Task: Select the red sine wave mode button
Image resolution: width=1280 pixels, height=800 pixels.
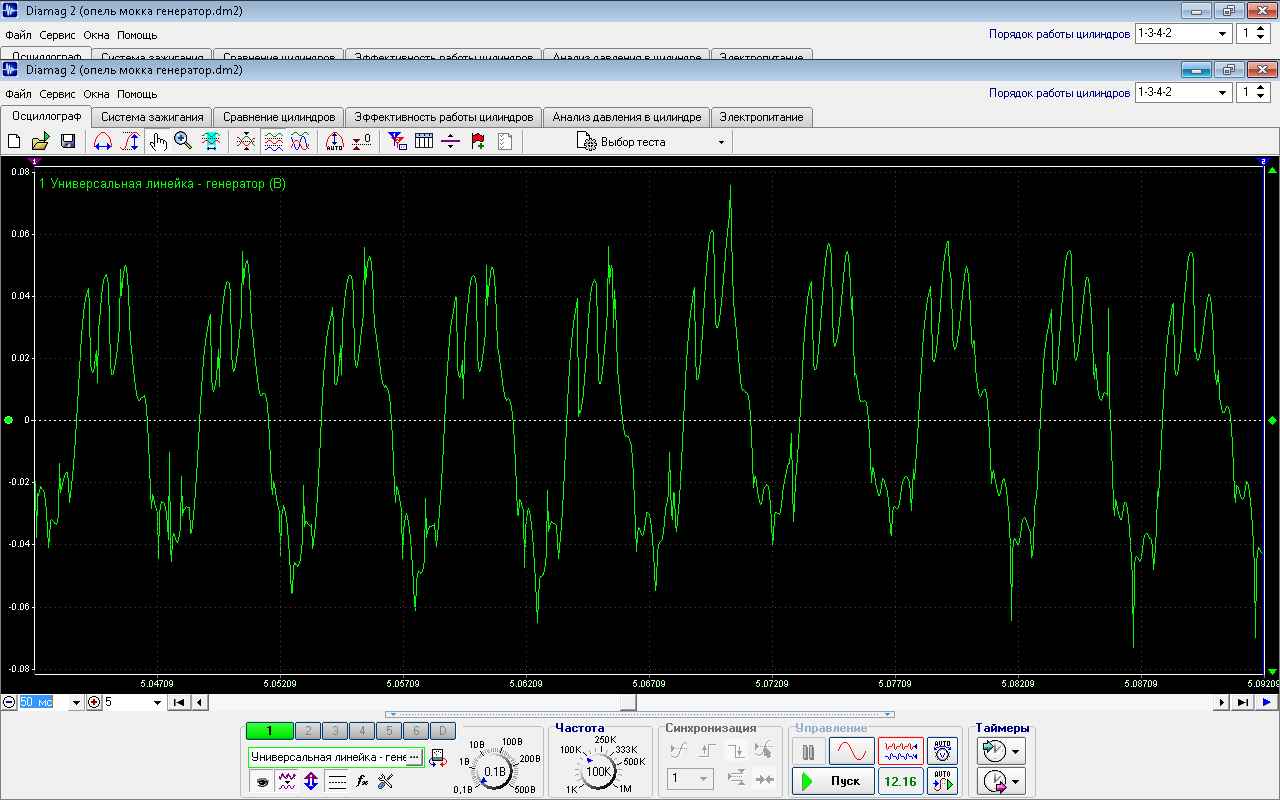Action: tap(852, 751)
